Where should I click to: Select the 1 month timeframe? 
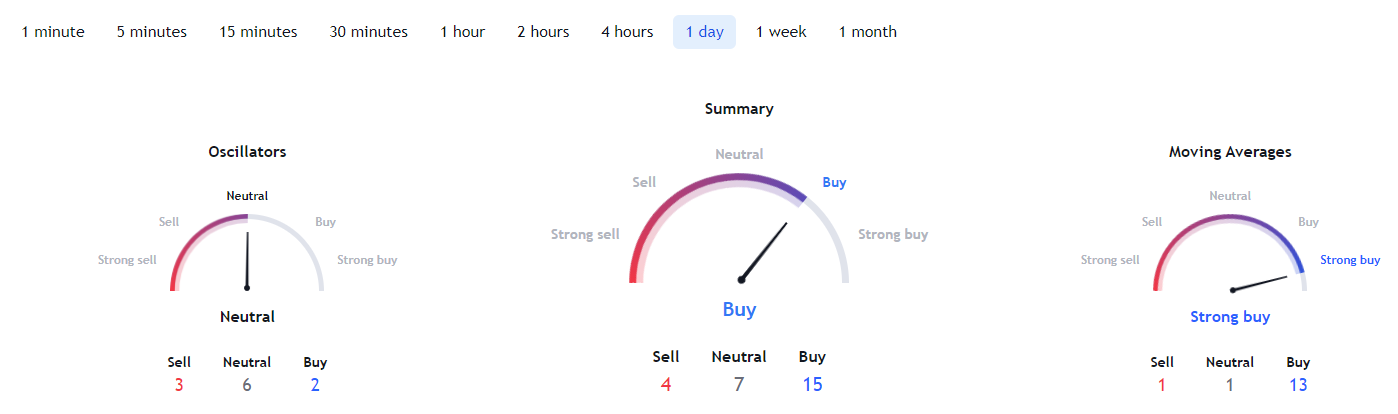coord(867,32)
